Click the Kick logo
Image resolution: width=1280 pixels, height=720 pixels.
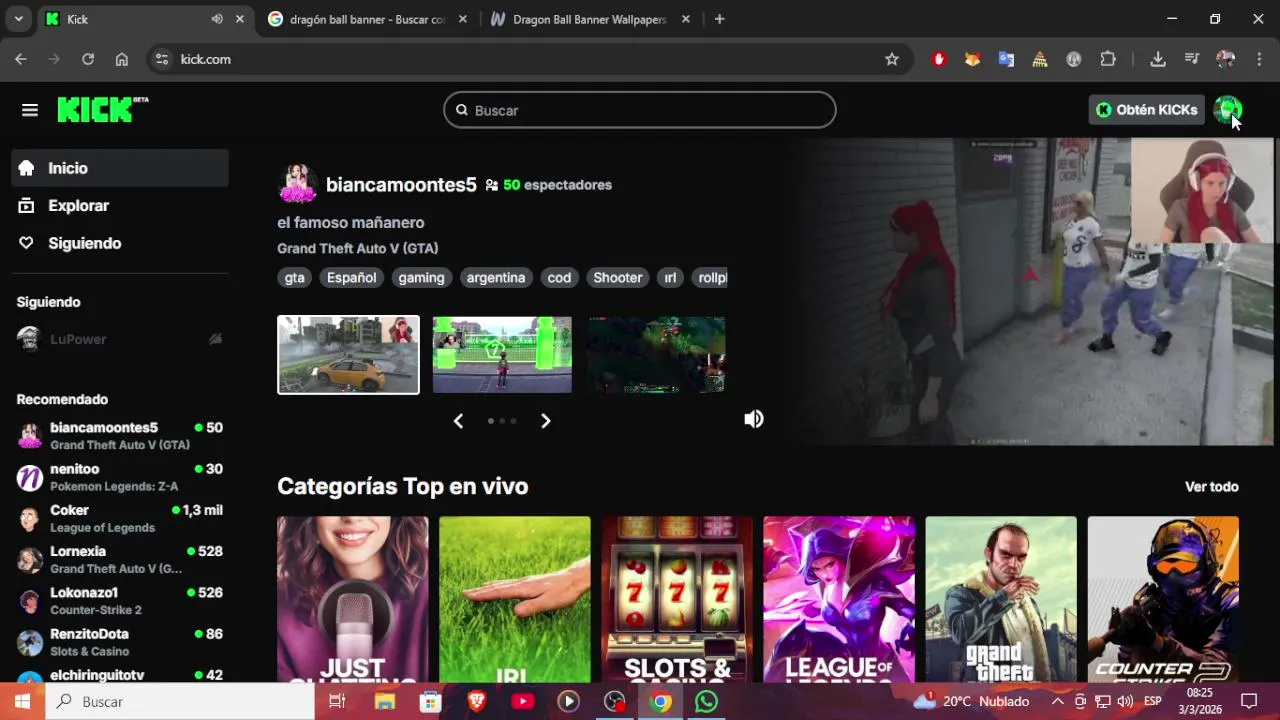click(103, 109)
